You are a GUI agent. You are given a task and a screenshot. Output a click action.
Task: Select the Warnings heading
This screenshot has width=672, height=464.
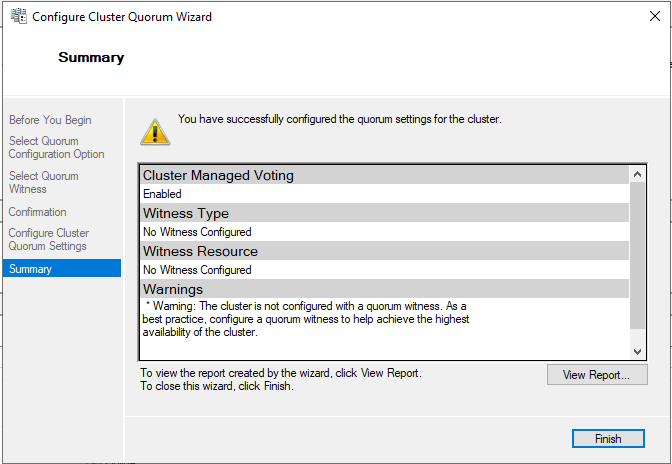(x=173, y=289)
